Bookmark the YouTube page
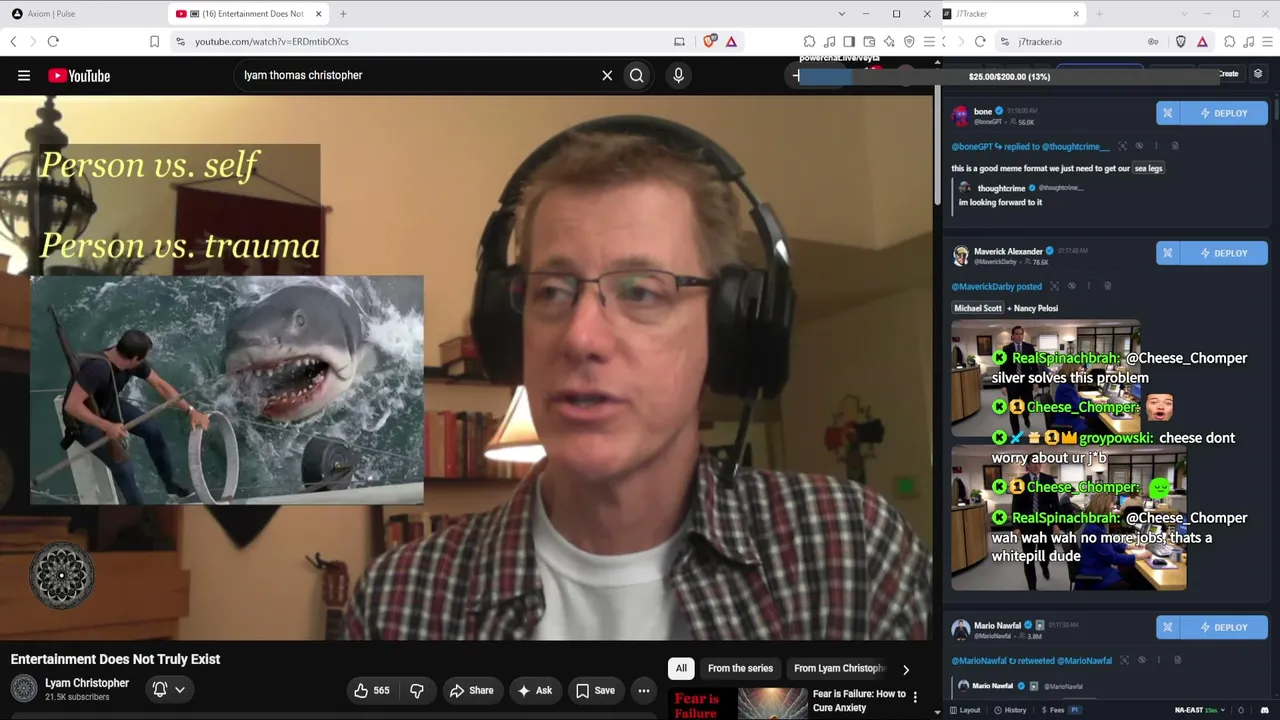Screen dimensions: 1280x720 [154, 41]
